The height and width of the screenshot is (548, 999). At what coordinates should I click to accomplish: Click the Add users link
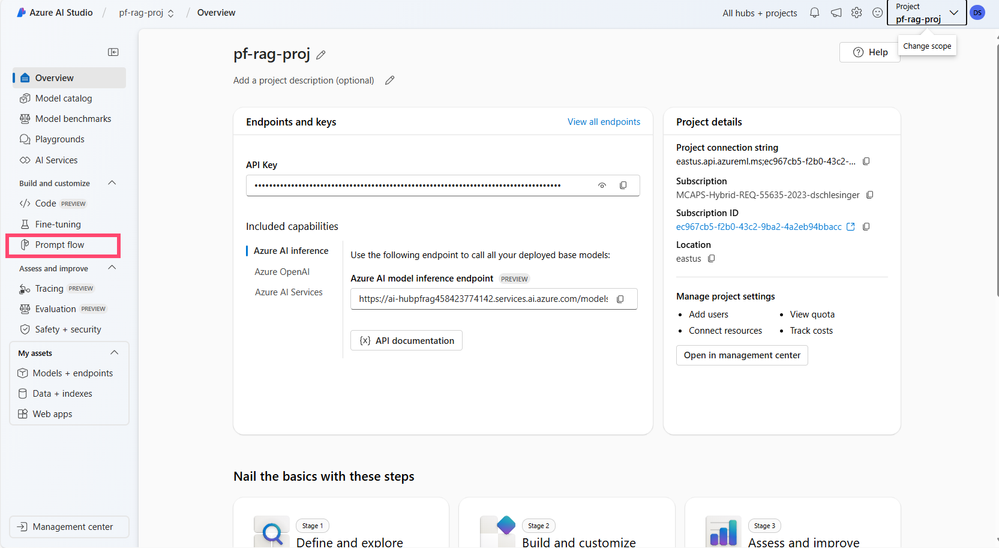[x=708, y=314]
